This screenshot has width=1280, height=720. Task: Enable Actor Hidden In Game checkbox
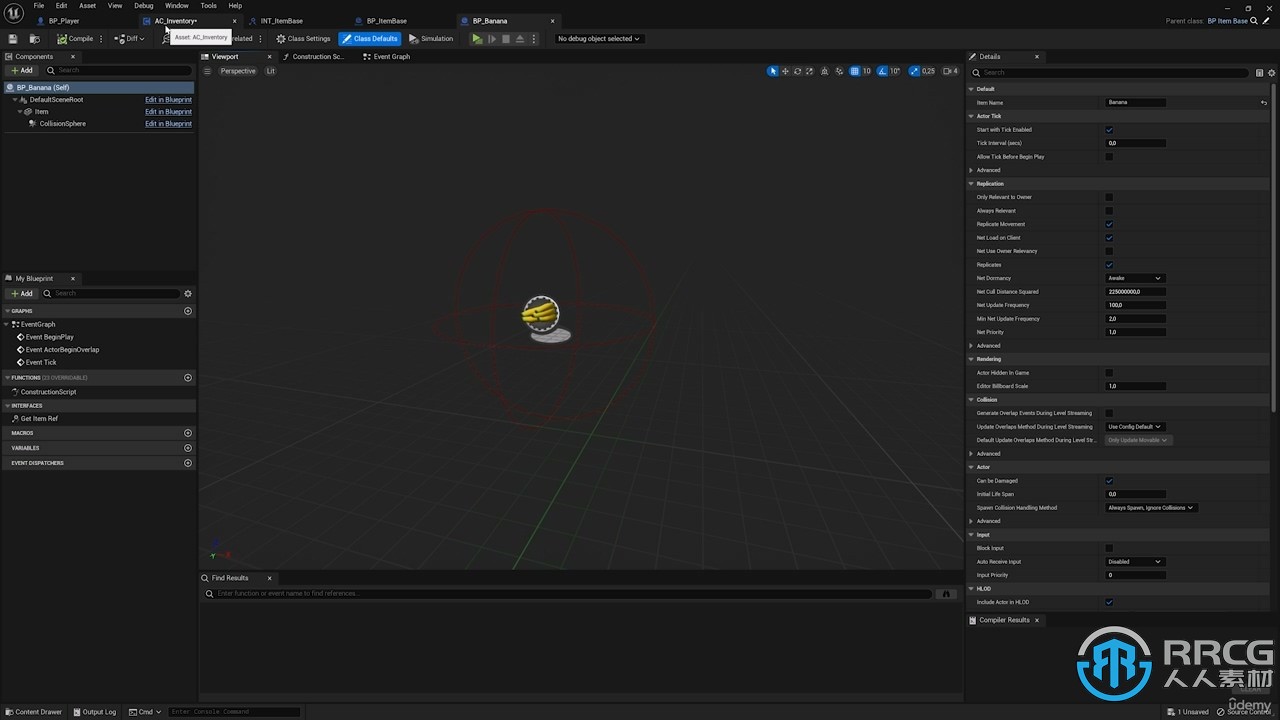tap(1109, 373)
